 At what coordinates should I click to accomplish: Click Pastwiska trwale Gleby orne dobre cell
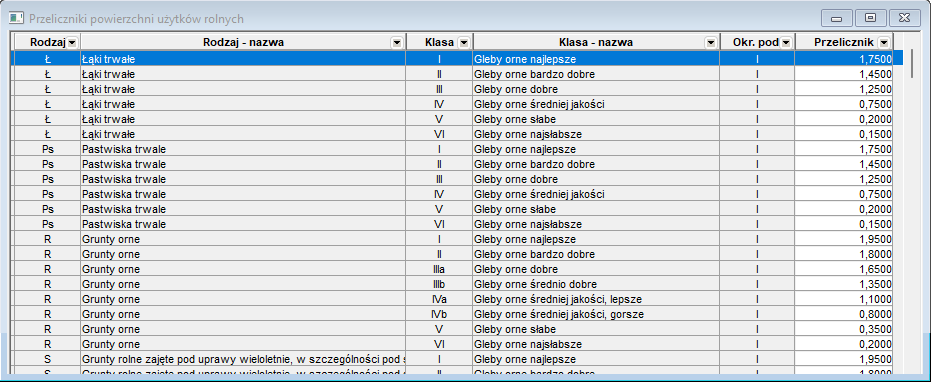click(596, 179)
